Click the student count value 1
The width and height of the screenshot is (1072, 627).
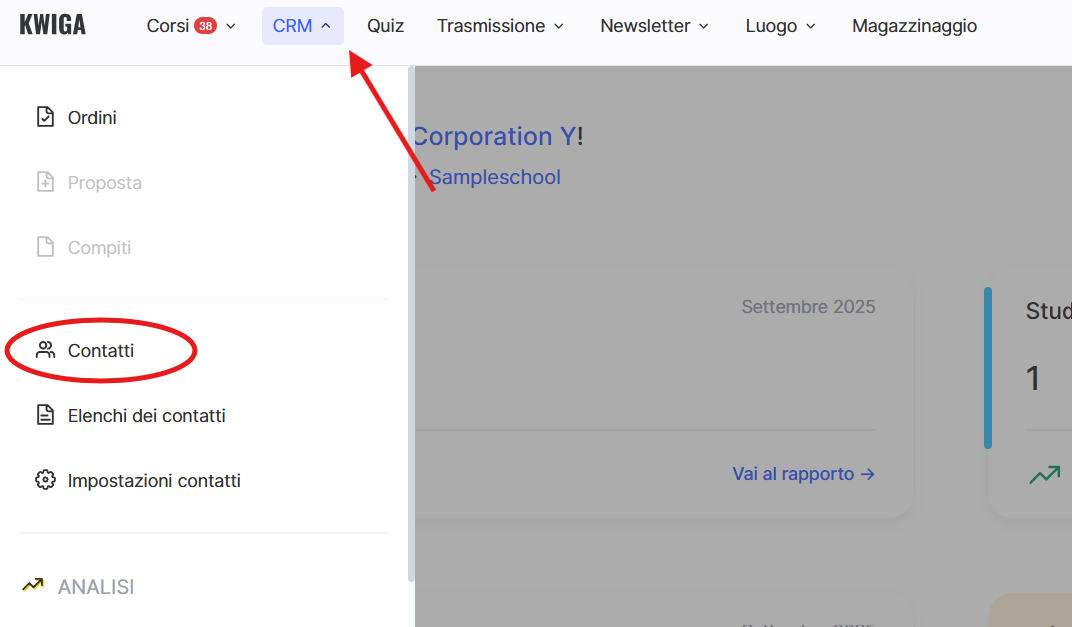(x=1033, y=378)
